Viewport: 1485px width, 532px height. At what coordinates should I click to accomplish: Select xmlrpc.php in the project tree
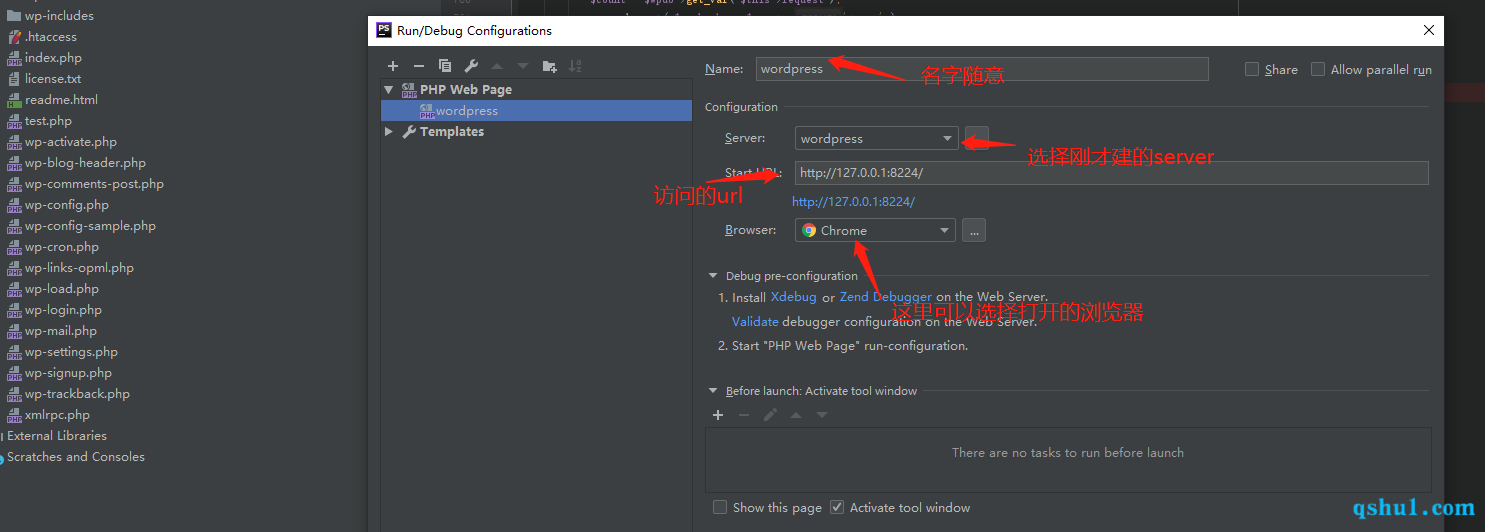tap(57, 415)
